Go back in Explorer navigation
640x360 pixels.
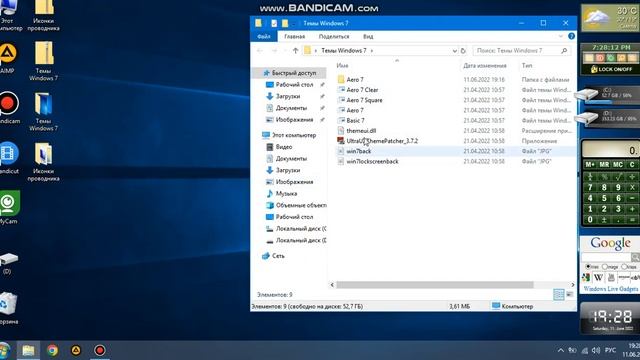tap(260, 51)
